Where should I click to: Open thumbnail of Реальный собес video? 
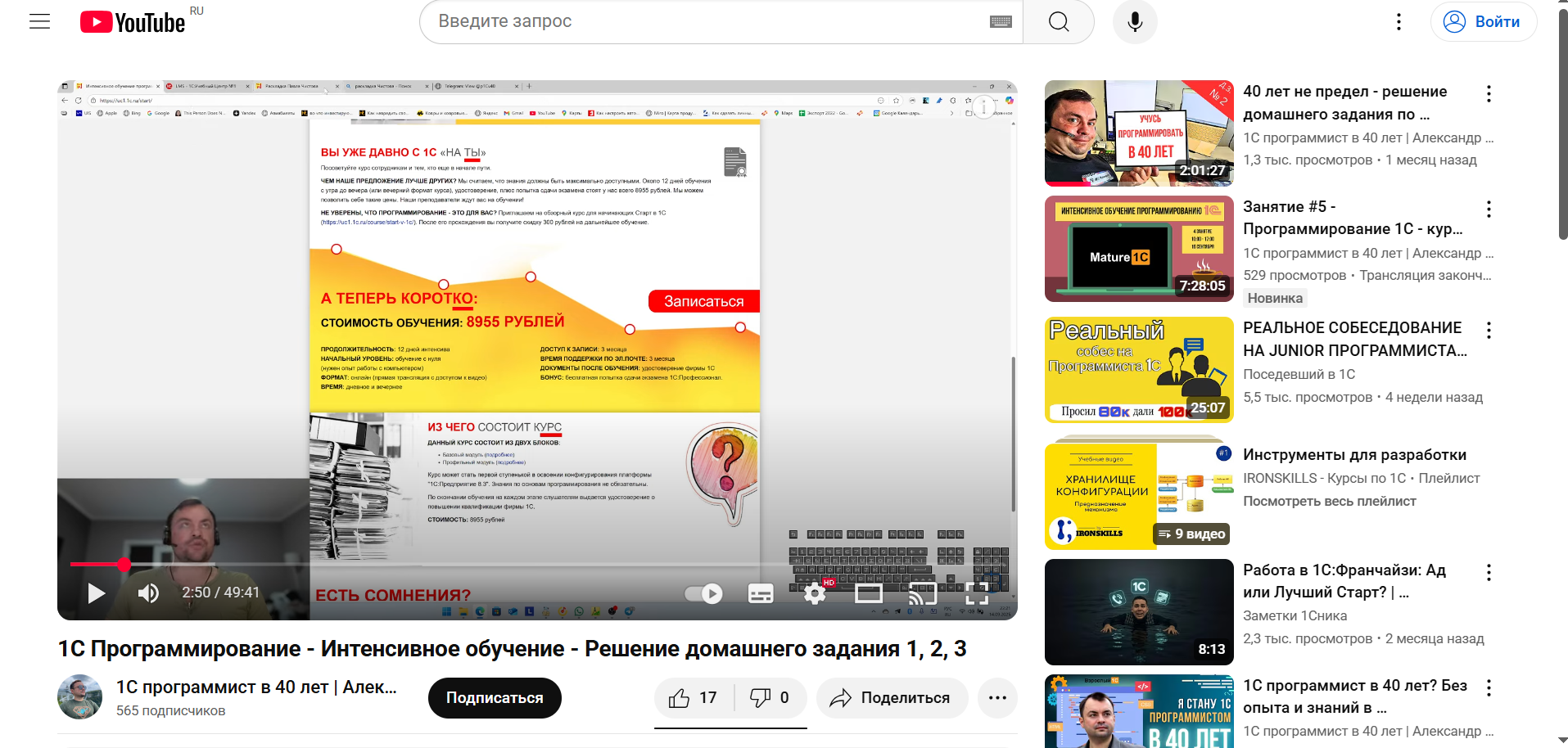pyautogui.click(x=1139, y=370)
